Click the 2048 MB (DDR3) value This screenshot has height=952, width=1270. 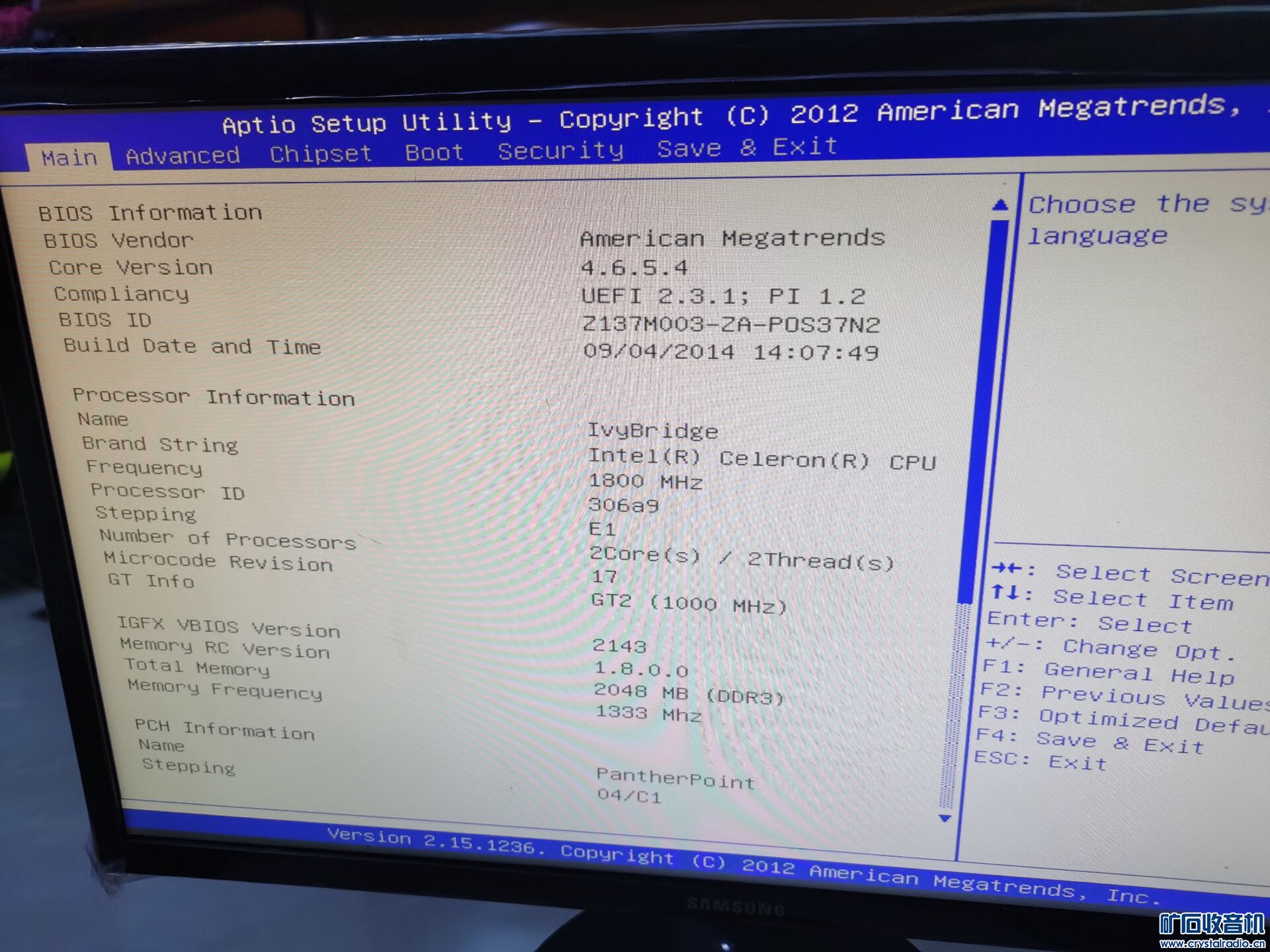(689, 694)
